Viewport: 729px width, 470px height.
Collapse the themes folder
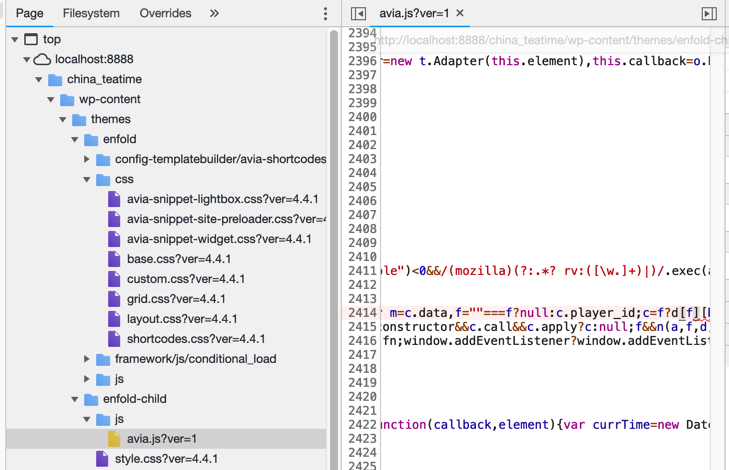(x=63, y=119)
